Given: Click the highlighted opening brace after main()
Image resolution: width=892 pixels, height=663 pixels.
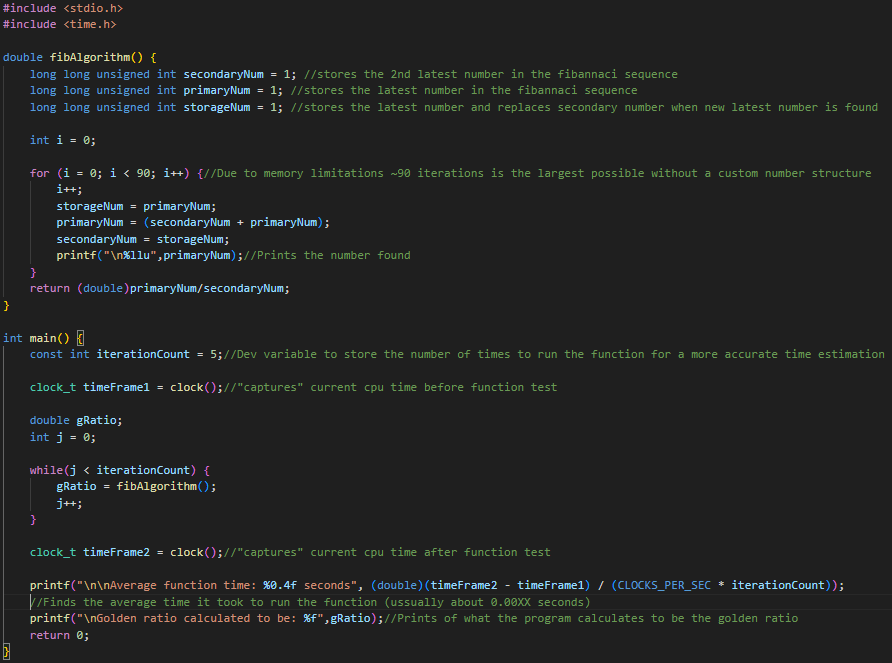Looking at the screenshot, I should (x=81, y=338).
